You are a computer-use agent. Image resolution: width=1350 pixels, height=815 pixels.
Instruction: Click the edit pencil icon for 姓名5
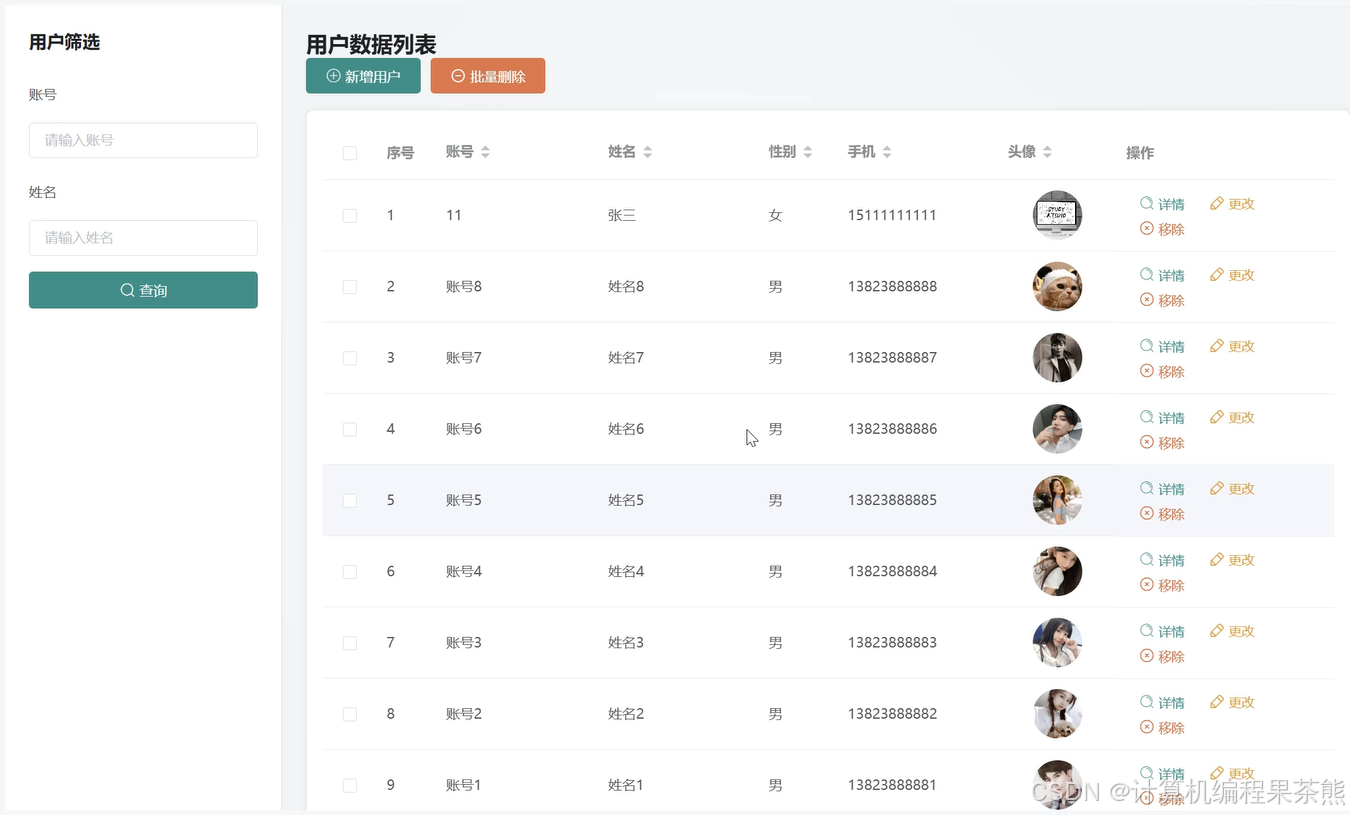tap(1218, 488)
